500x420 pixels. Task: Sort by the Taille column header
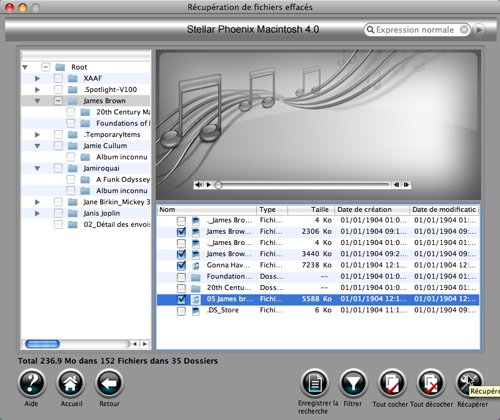tap(311, 210)
